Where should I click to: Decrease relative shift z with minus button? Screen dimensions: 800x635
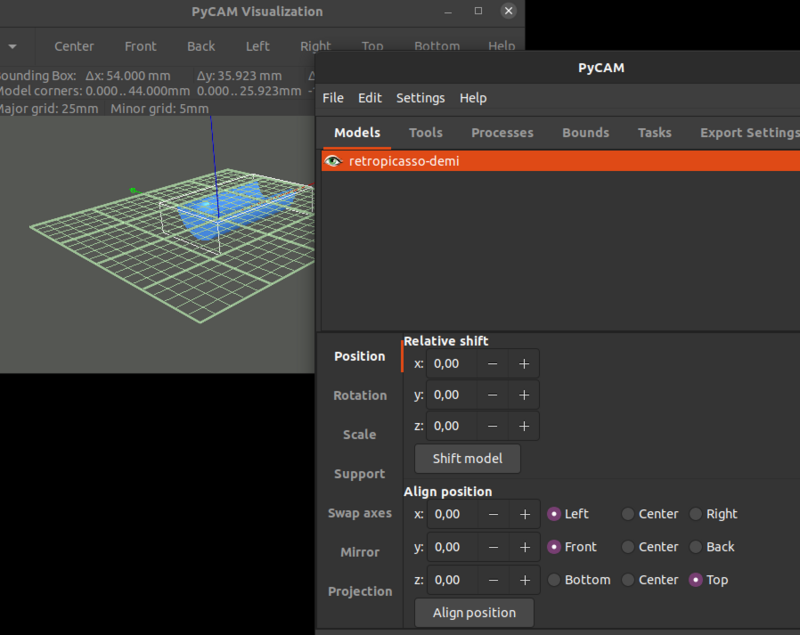pos(492,426)
